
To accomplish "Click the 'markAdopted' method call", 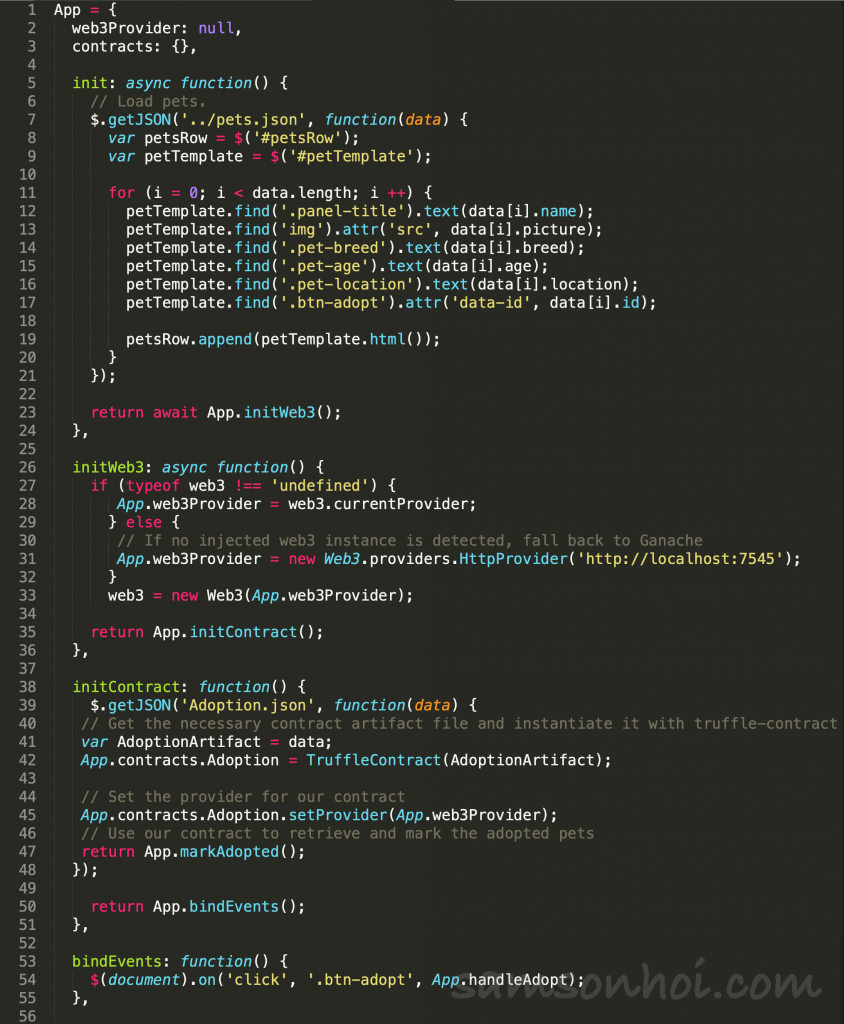I will 229,851.
